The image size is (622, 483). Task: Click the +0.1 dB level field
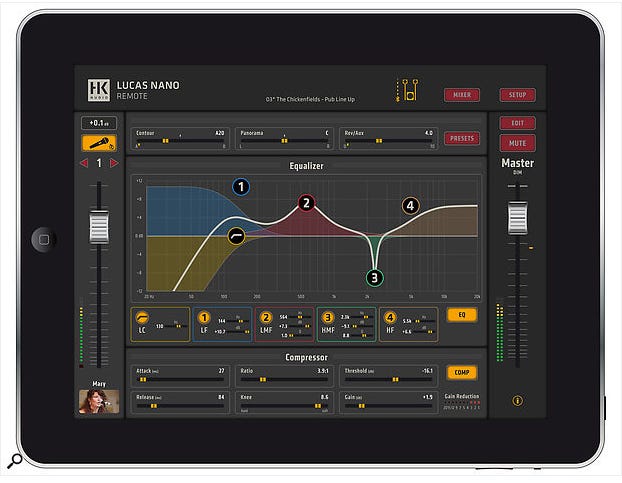coord(99,123)
